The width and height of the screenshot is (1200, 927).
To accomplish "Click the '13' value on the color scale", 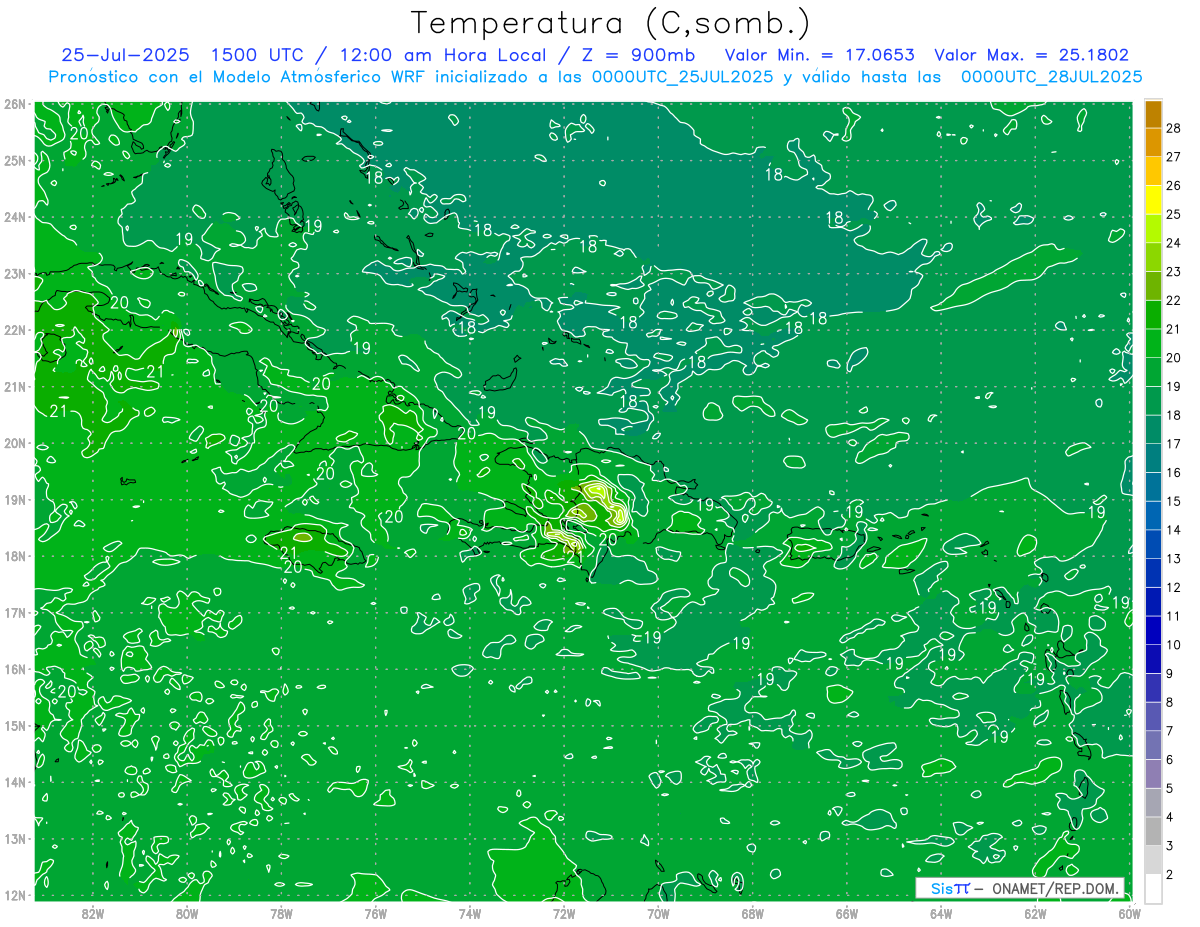I will [x=1173, y=558].
